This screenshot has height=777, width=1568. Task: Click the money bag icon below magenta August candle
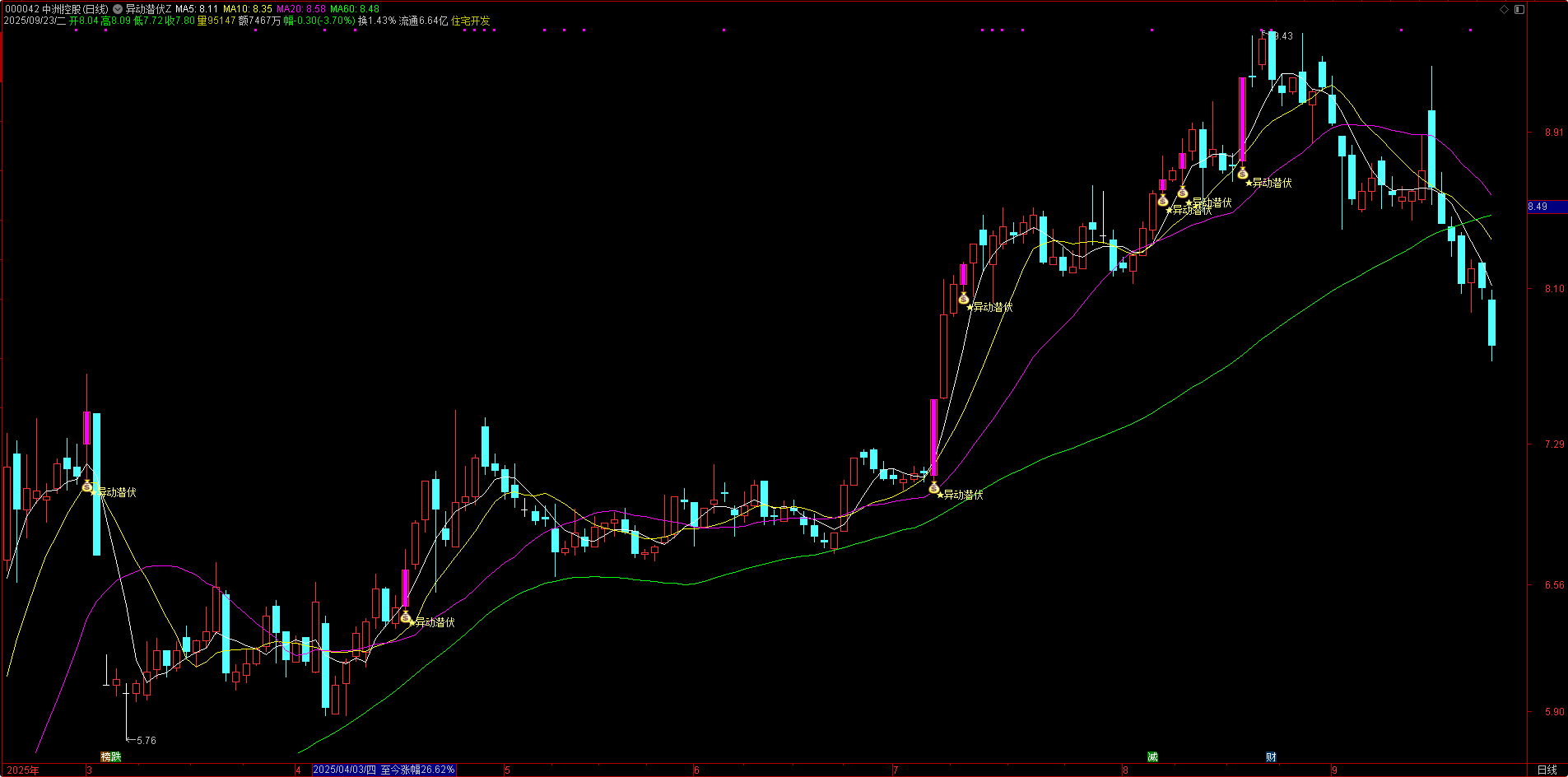coord(1243,173)
